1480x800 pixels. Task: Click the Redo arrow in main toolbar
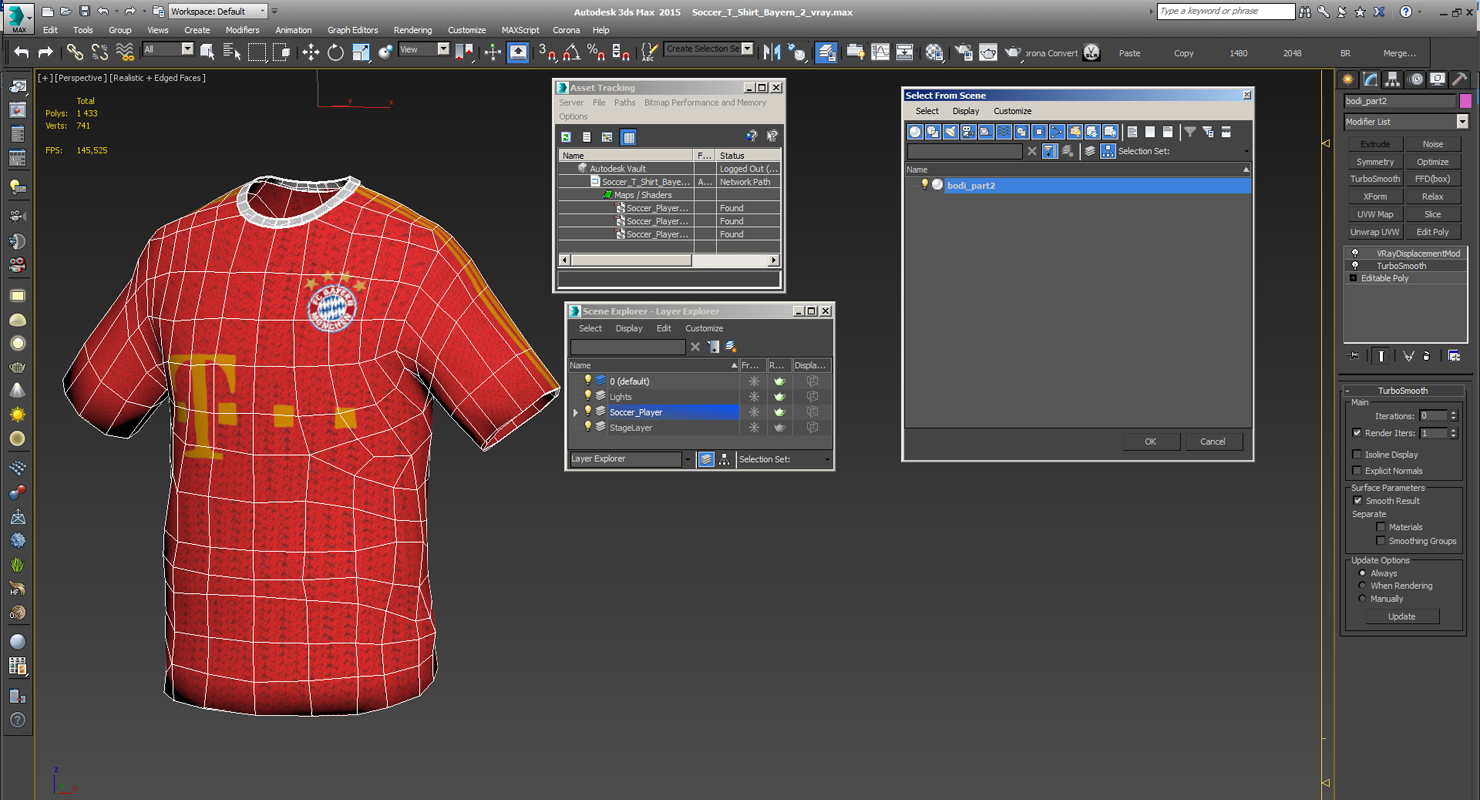pos(45,52)
